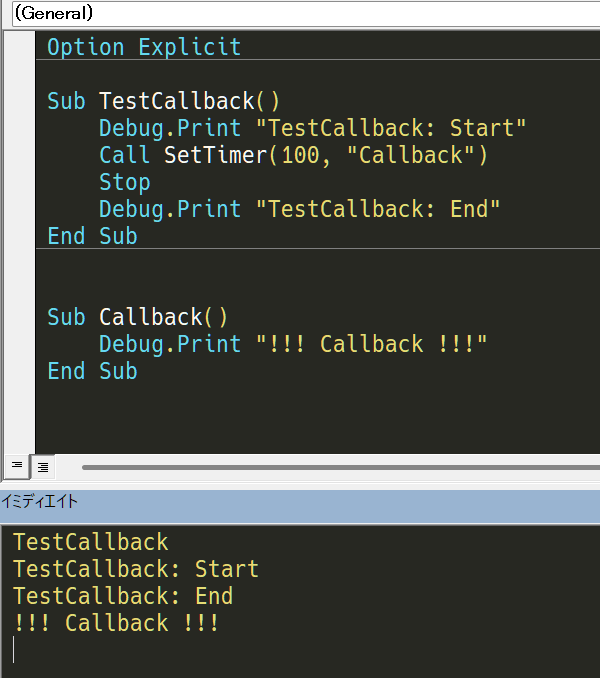Click the 'Sub Callback()' declaration
600x678 pixels.
[x=137, y=317]
